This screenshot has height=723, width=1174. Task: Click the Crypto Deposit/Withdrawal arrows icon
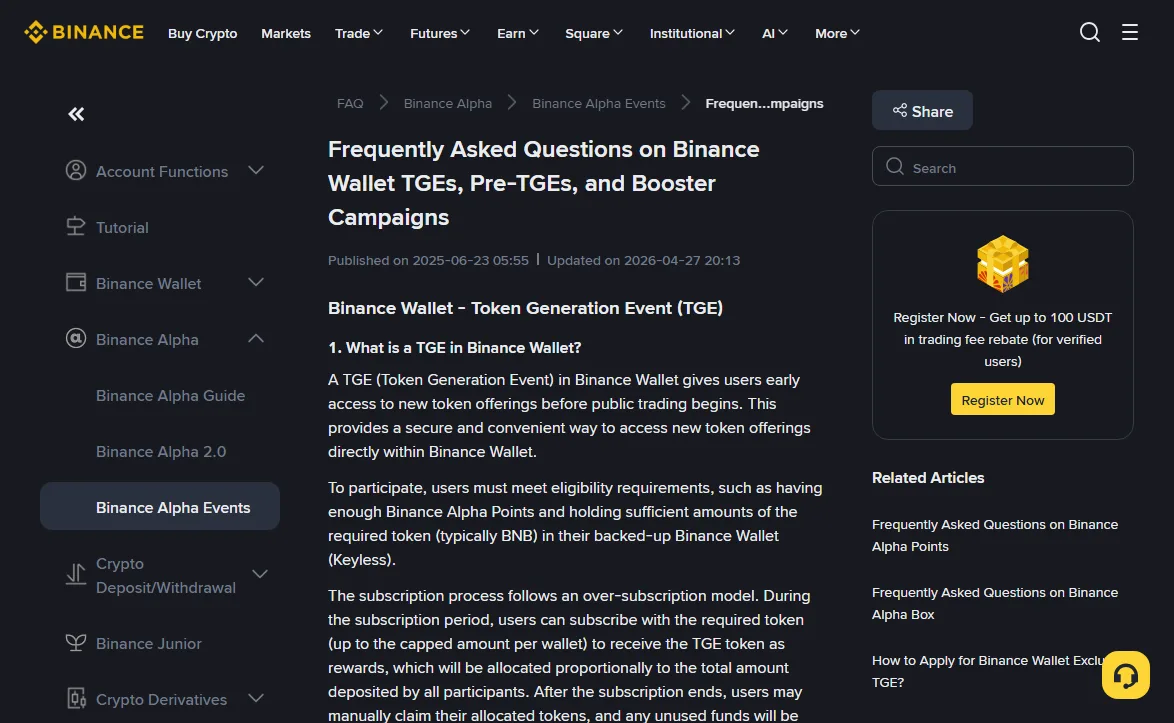[x=76, y=574]
